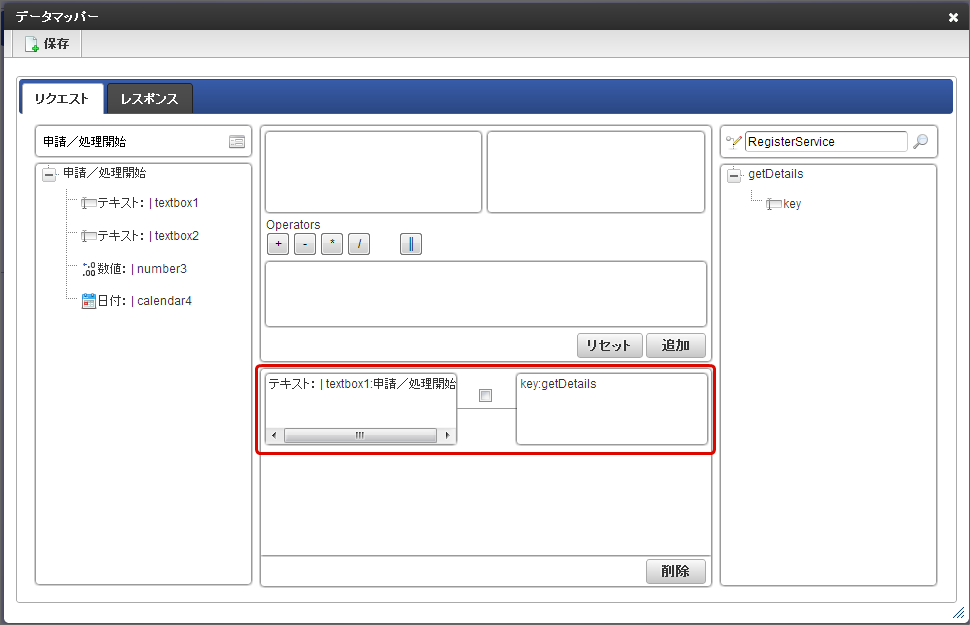Click the minus operator button
Image resolution: width=970 pixels, height=625 pixels.
pos(305,244)
